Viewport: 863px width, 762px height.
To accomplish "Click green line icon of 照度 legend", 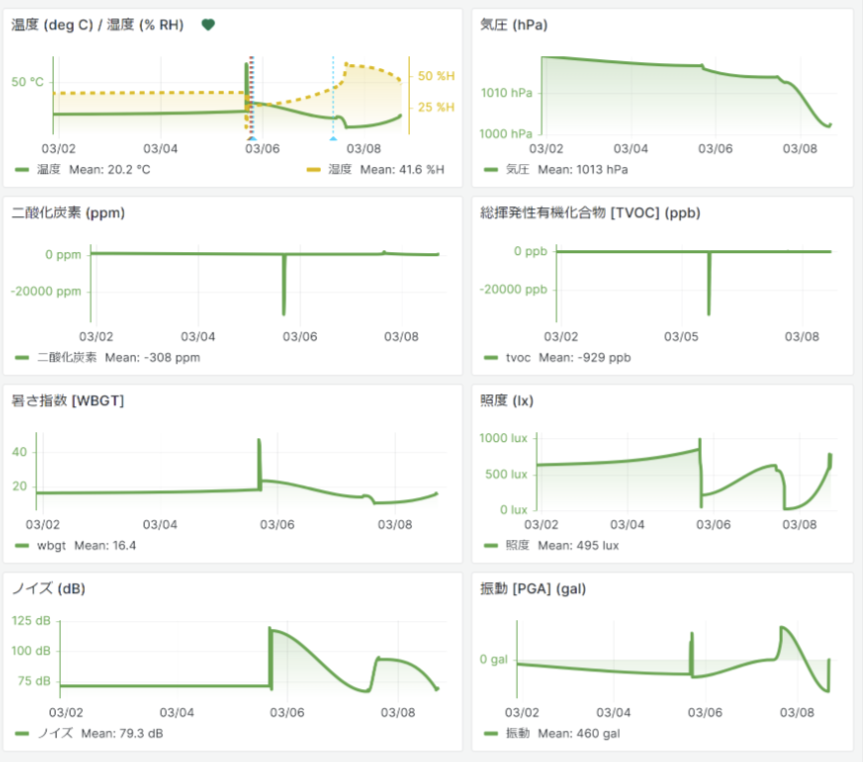I will (x=490, y=545).
